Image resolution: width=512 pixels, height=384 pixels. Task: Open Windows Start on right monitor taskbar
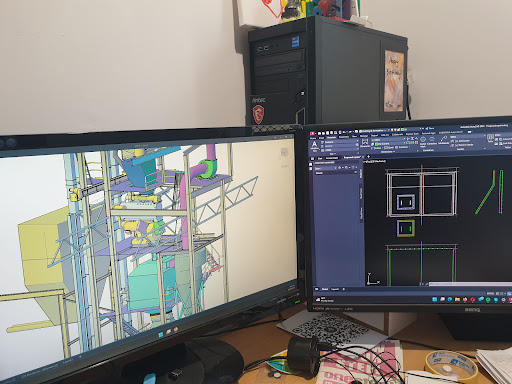tap(435, 299)
